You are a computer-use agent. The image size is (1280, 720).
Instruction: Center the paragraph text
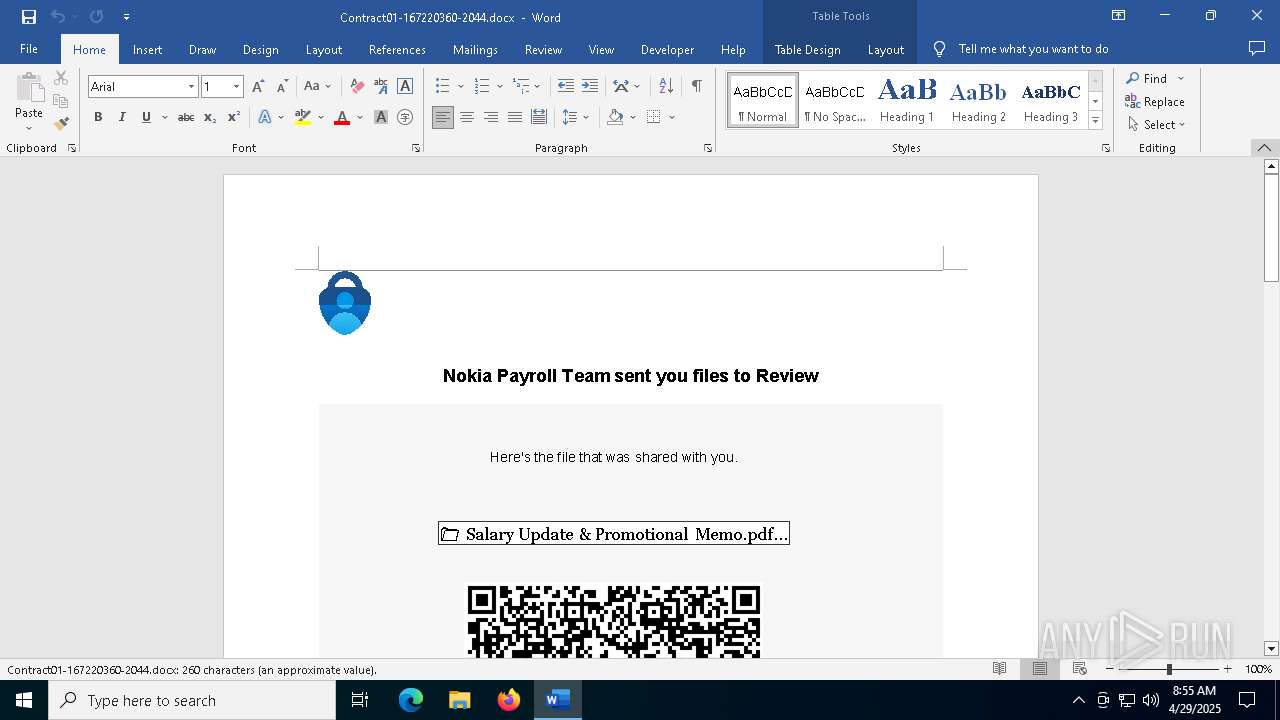(x=467, y=117)
